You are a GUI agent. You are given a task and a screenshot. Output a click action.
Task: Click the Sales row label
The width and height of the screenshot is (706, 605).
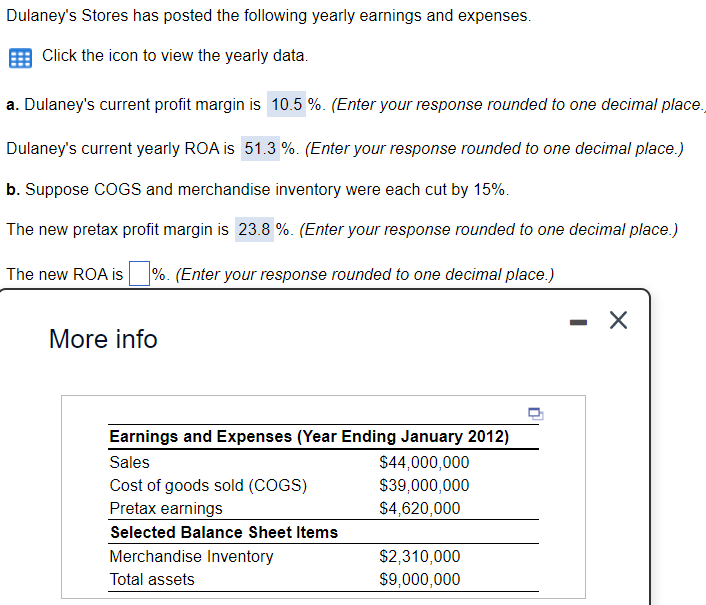click(130, 462)
